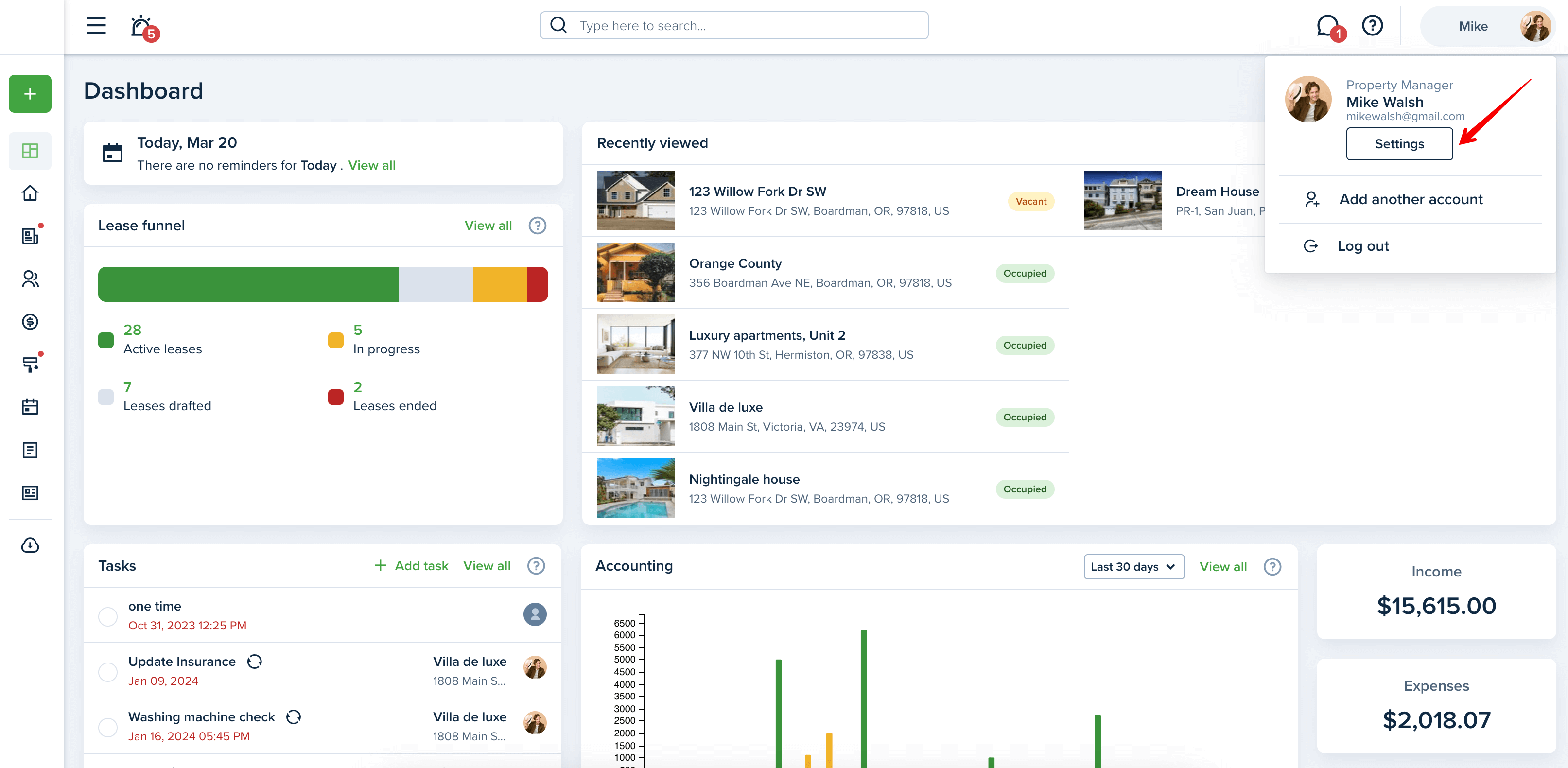The width and height of the screenshot is (1568, 768).
Task: Open the hamburger menu
Action: (x=96, y=26)
